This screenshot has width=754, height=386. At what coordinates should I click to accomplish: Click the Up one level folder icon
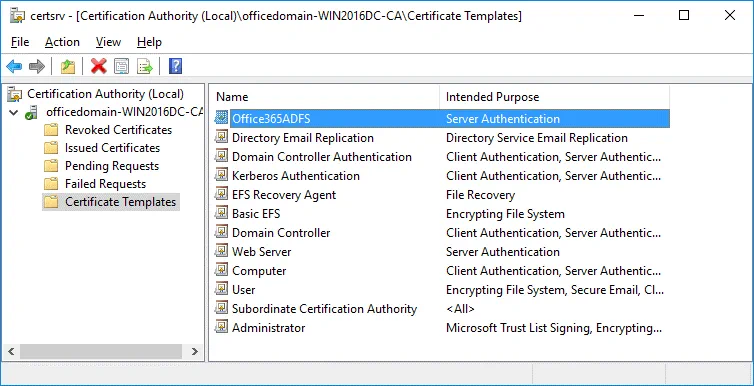point(68,66)
